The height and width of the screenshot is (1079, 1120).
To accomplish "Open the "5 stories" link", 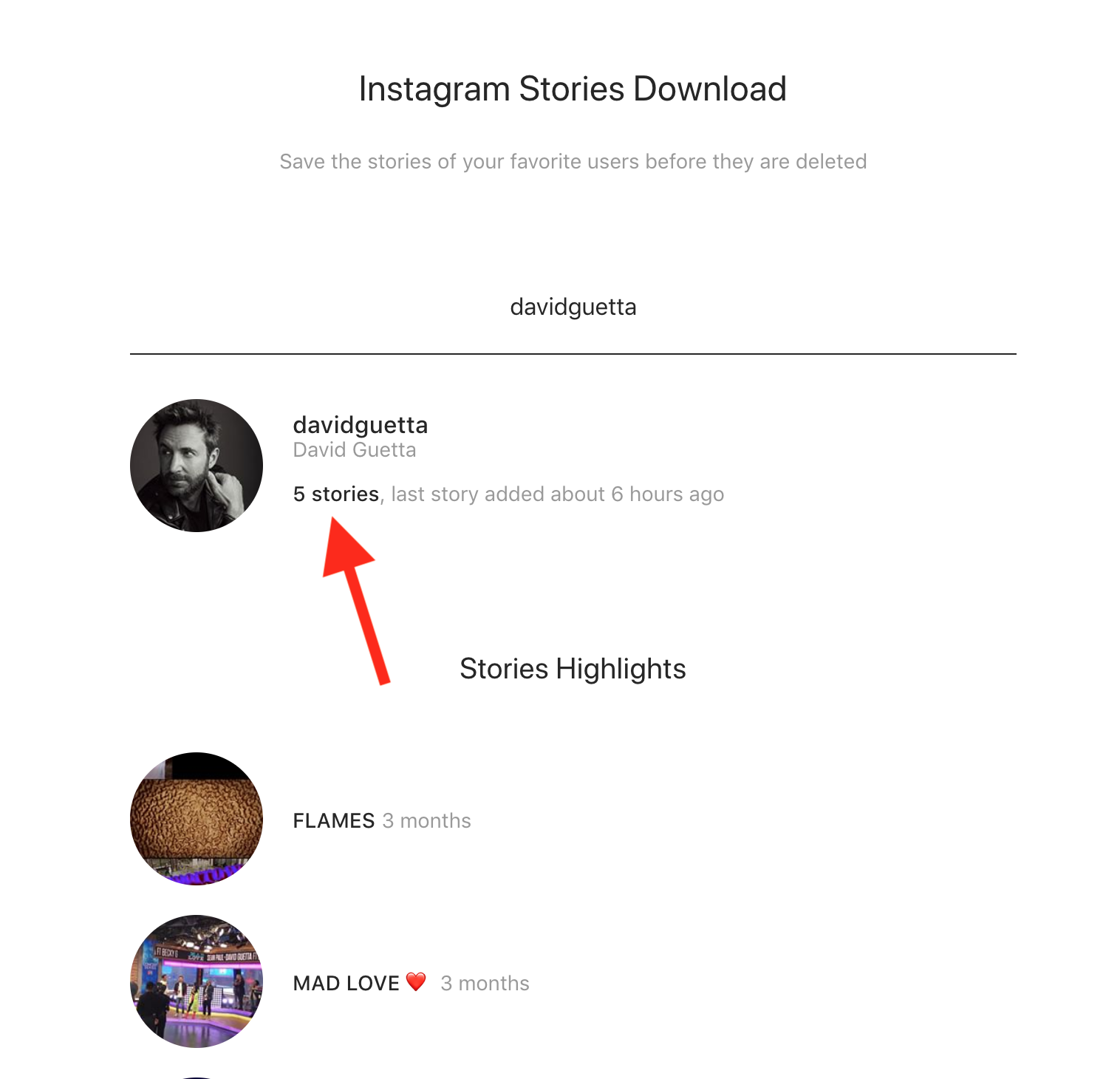I will (x=336, y=494).
